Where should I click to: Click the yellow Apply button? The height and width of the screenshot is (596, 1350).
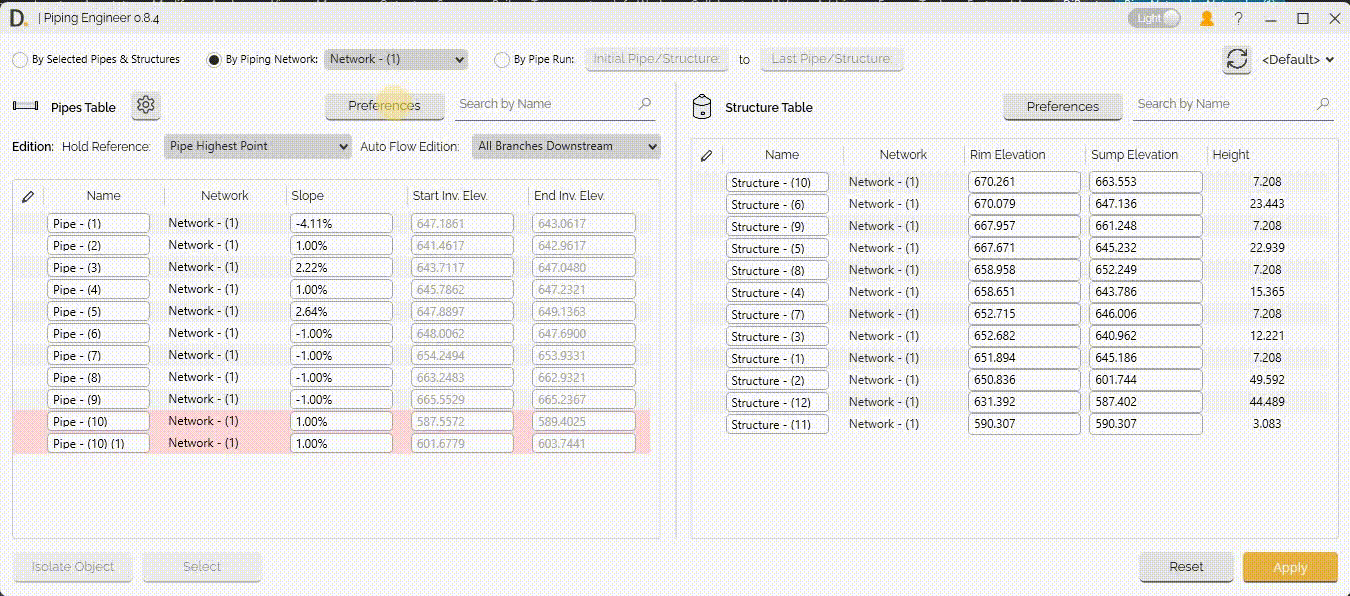[1289, 567]
